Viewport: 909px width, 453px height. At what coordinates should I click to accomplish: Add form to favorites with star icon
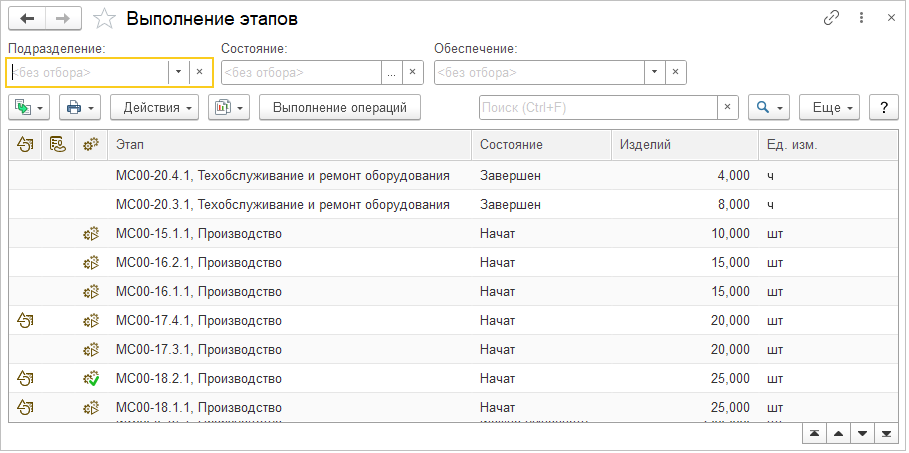[x=103, y=18]
